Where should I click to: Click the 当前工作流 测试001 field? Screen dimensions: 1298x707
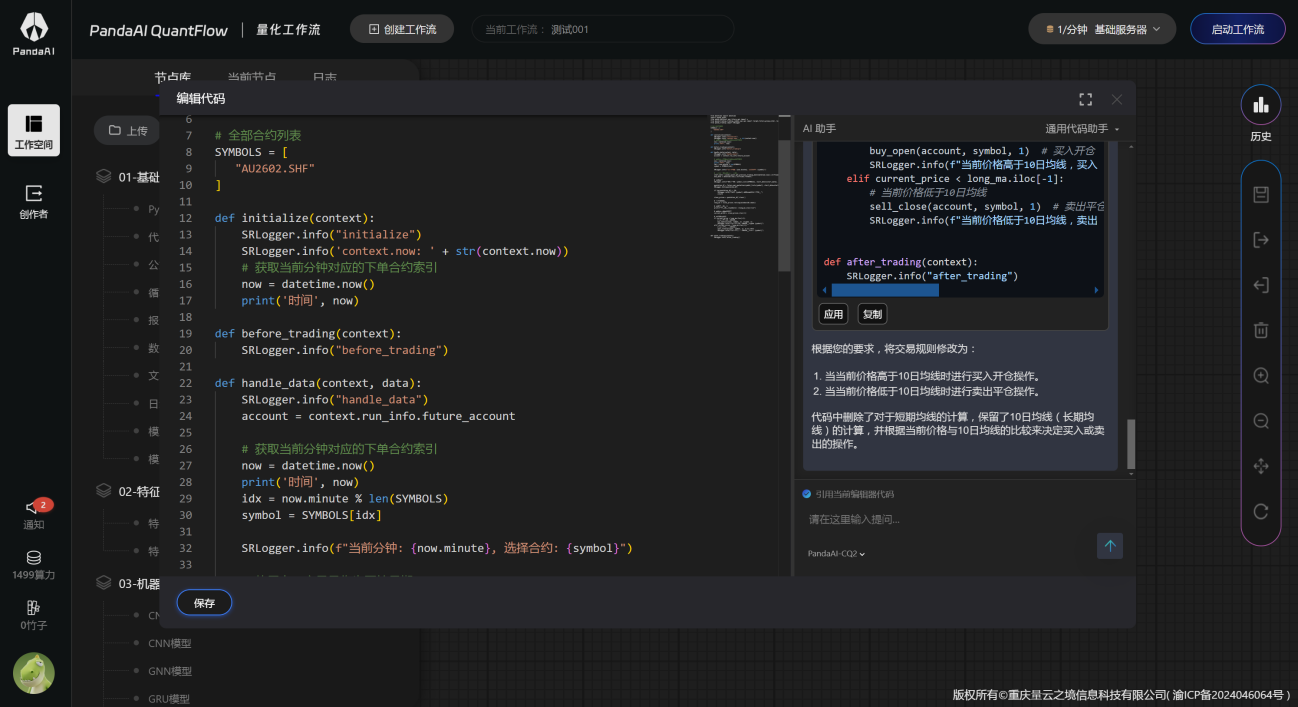click(603, 29)
